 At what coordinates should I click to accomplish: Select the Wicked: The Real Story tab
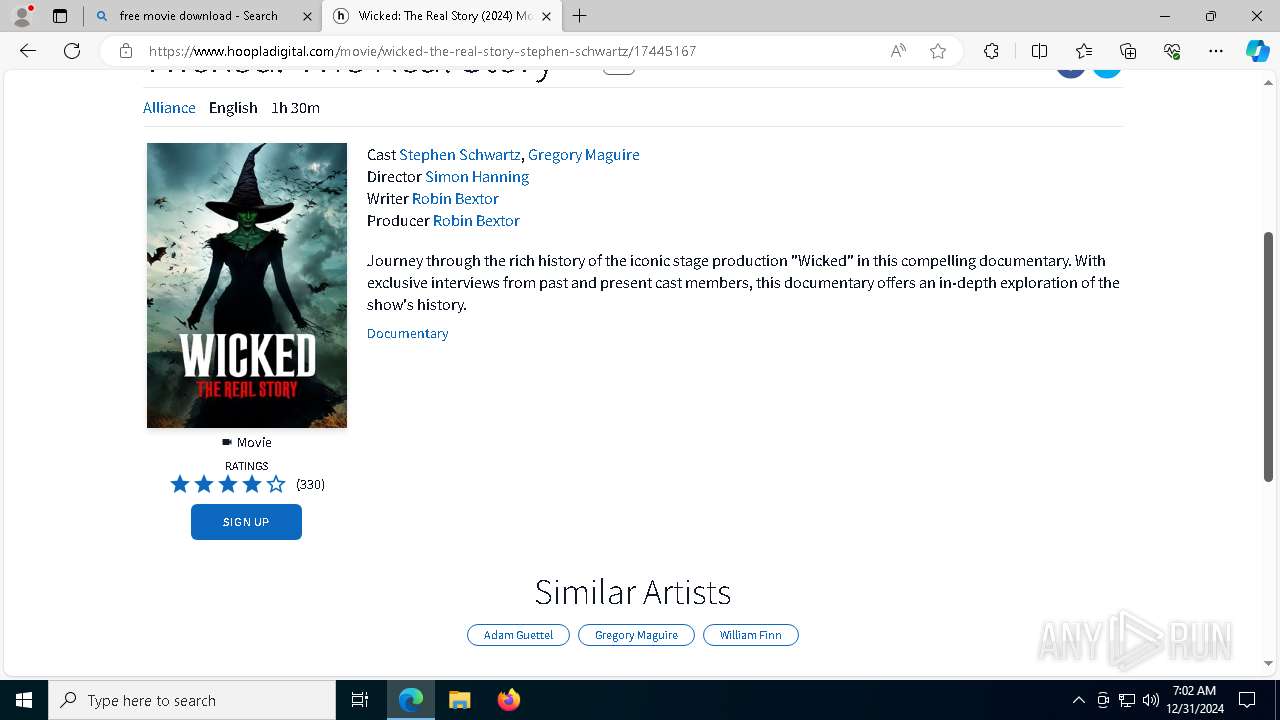click(x=443, y=16)
